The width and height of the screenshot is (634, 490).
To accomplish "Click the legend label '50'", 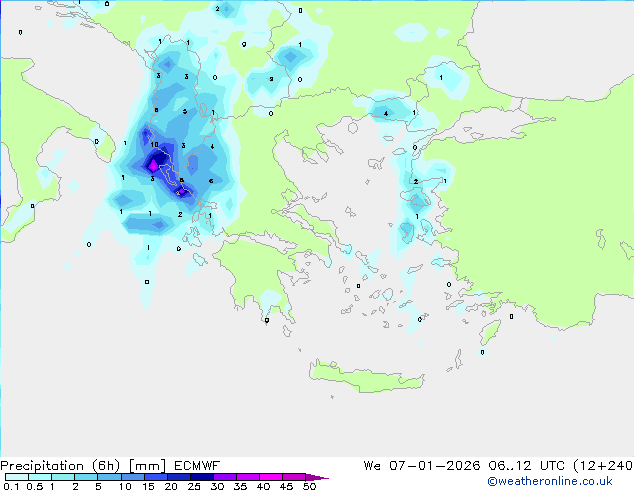I will point(309,486).
